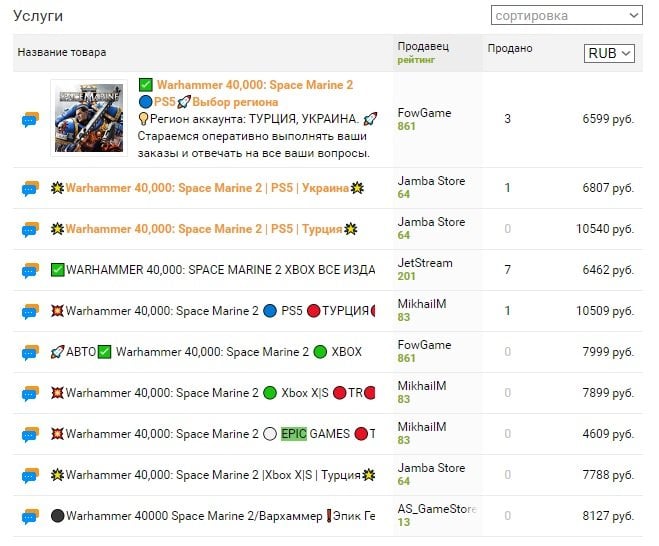Screen dimensions: 659x546
Task: Click seller JetStream
Action: coord(425,263)
